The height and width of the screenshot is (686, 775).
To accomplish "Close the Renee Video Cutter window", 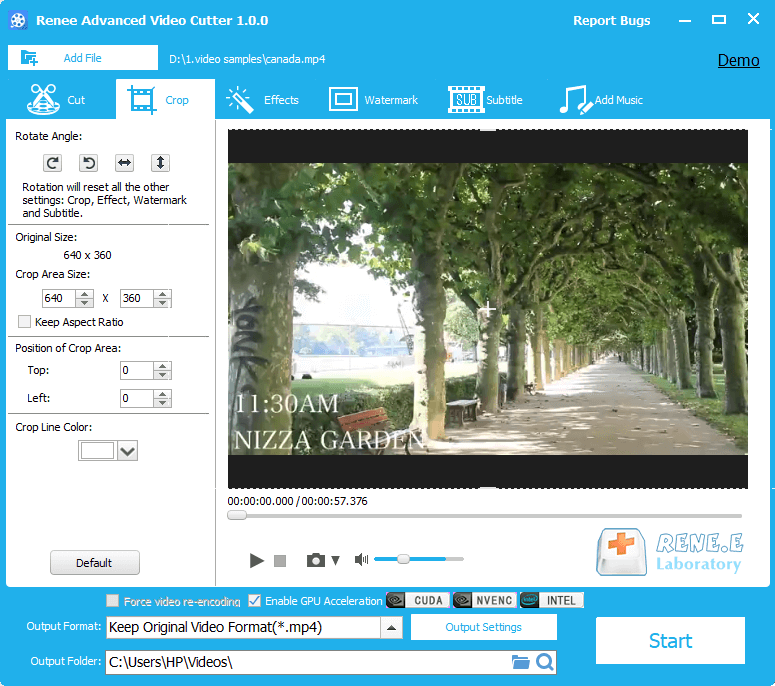I will click(x=753, y=19).
